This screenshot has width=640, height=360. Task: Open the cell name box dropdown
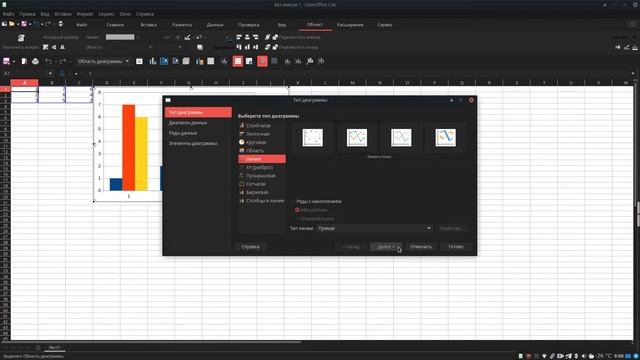pyautogui.click(x=50, y=73)
